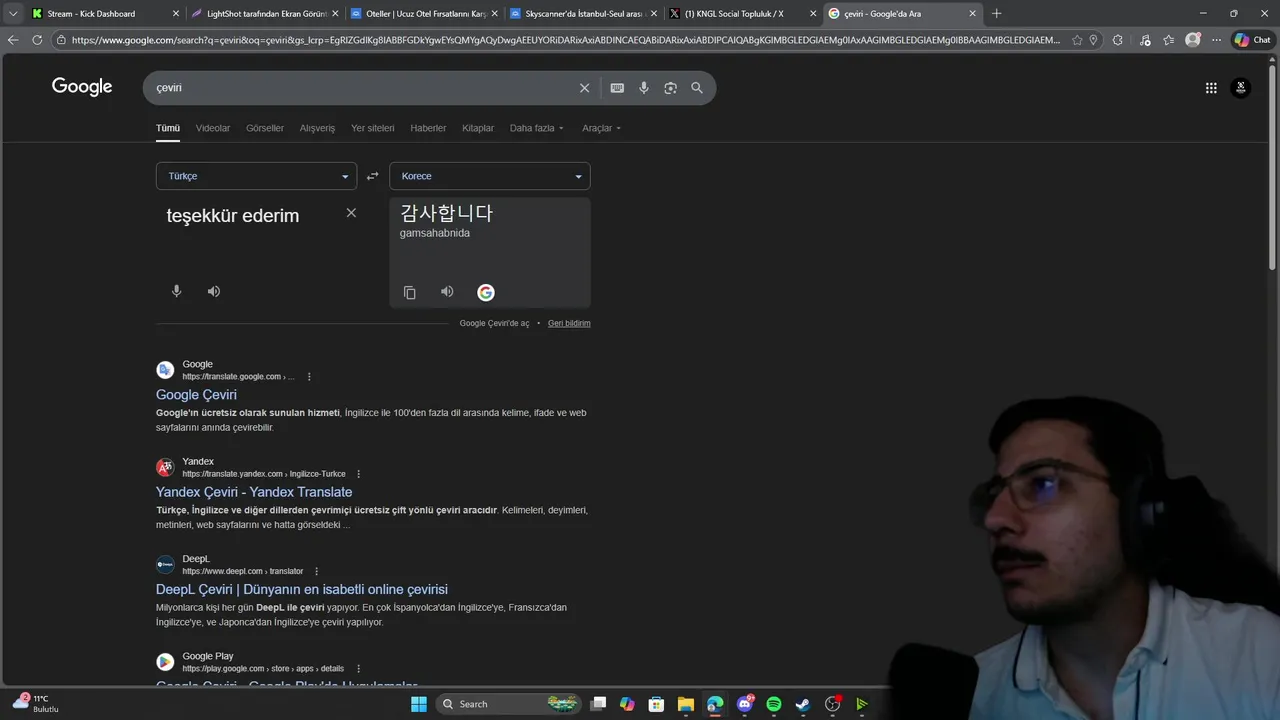Click the magnifier search button

pyautogui.click(x=697, y=88)
